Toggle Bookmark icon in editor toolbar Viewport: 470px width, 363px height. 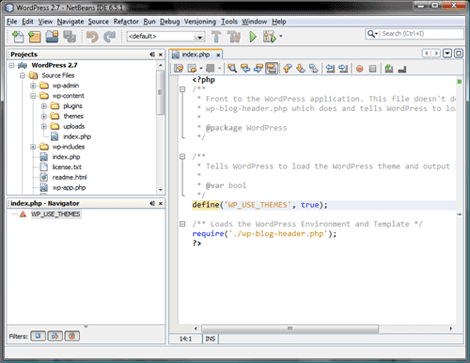coord(313,69)
